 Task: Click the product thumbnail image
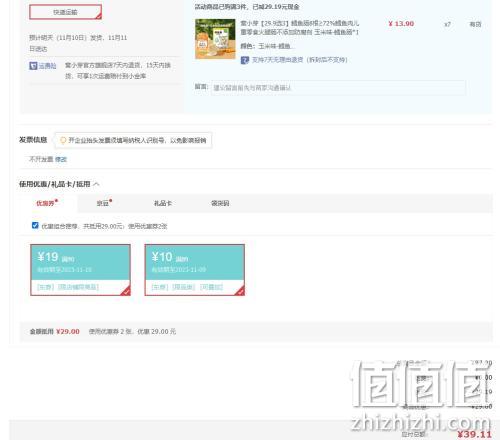tap(215, 39)
